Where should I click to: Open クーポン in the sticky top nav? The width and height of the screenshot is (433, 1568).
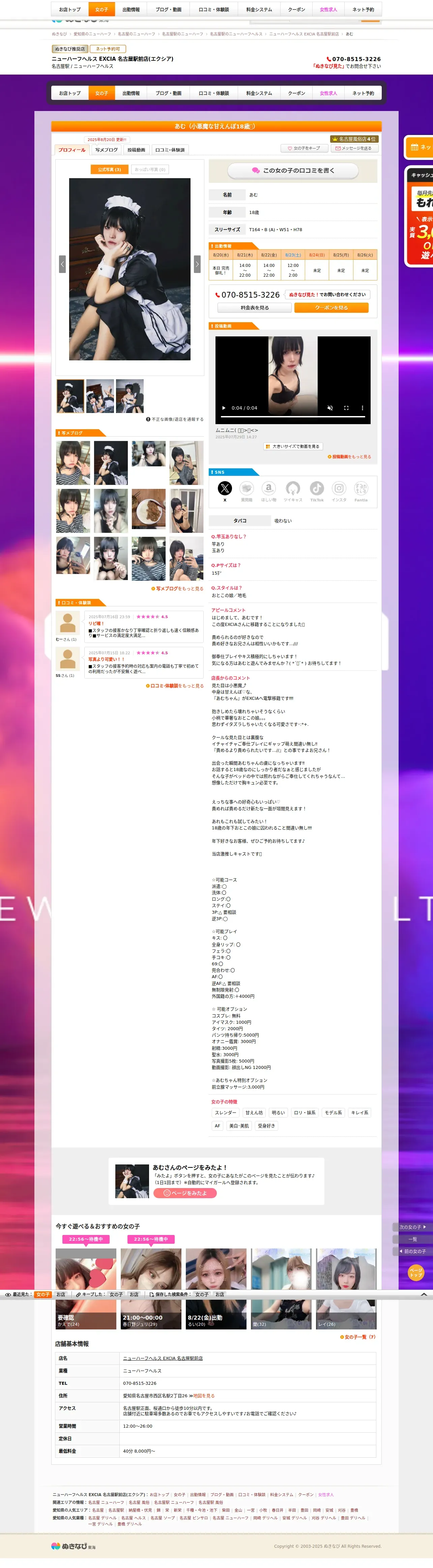297,9
